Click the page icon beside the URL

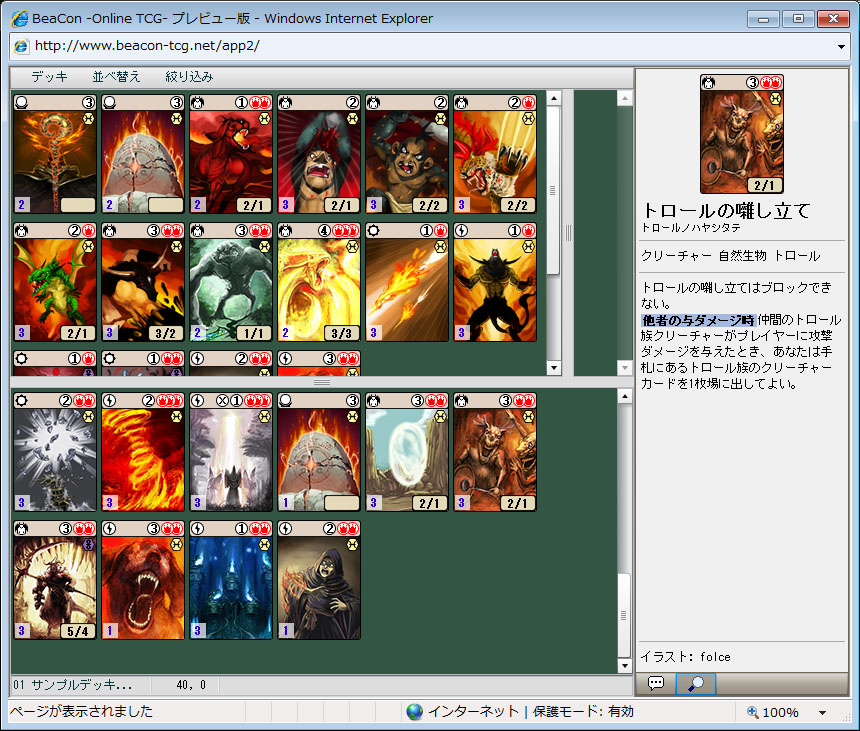coord(21,46)
